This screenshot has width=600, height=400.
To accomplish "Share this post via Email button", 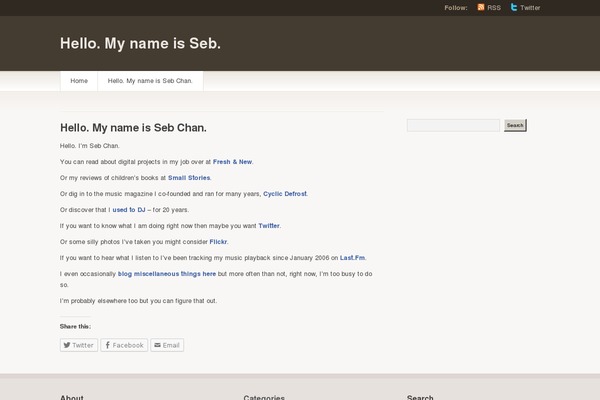I will (x=167, y=345).
